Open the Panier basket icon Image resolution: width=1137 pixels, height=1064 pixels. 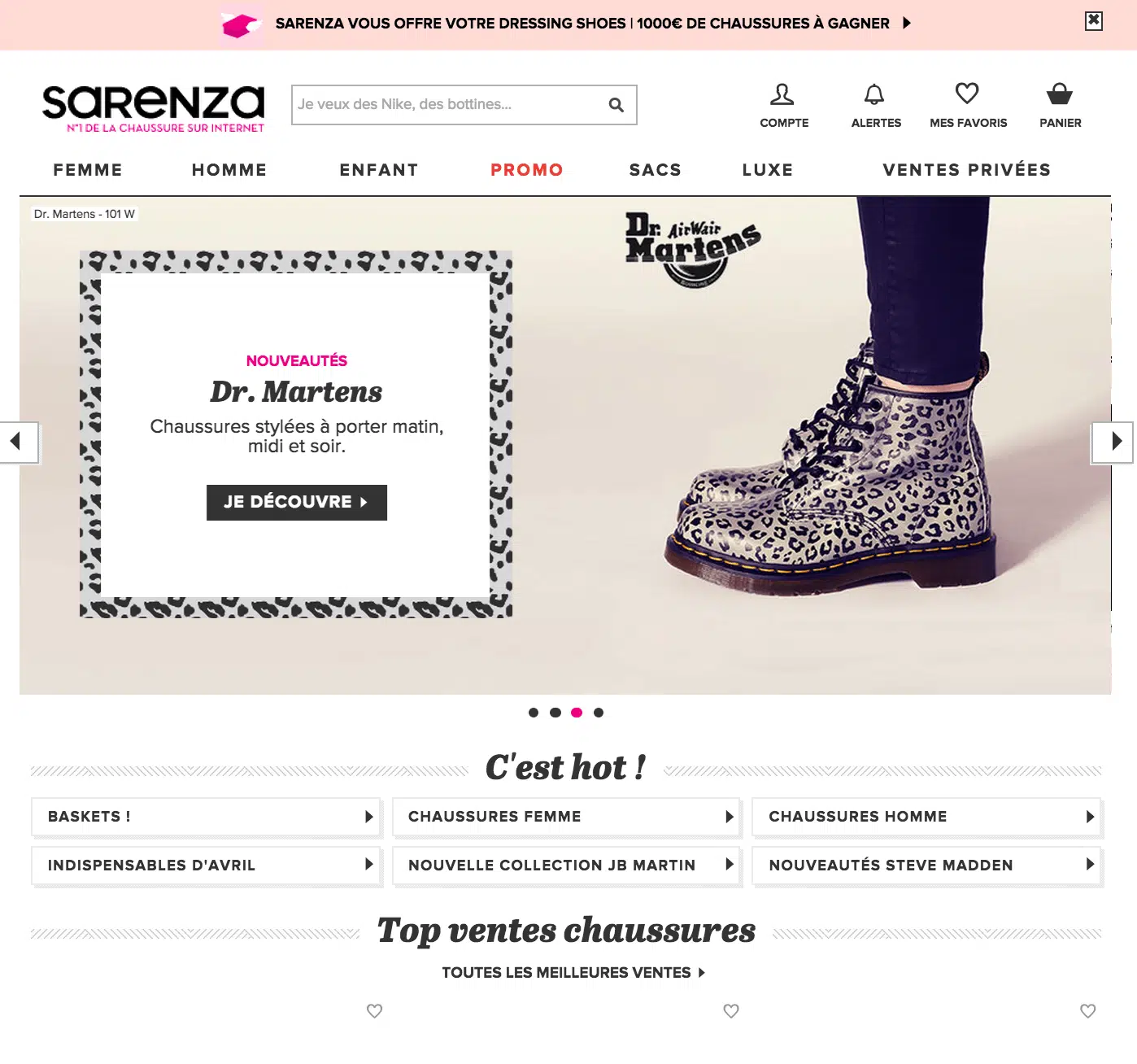coord(1059,94)
